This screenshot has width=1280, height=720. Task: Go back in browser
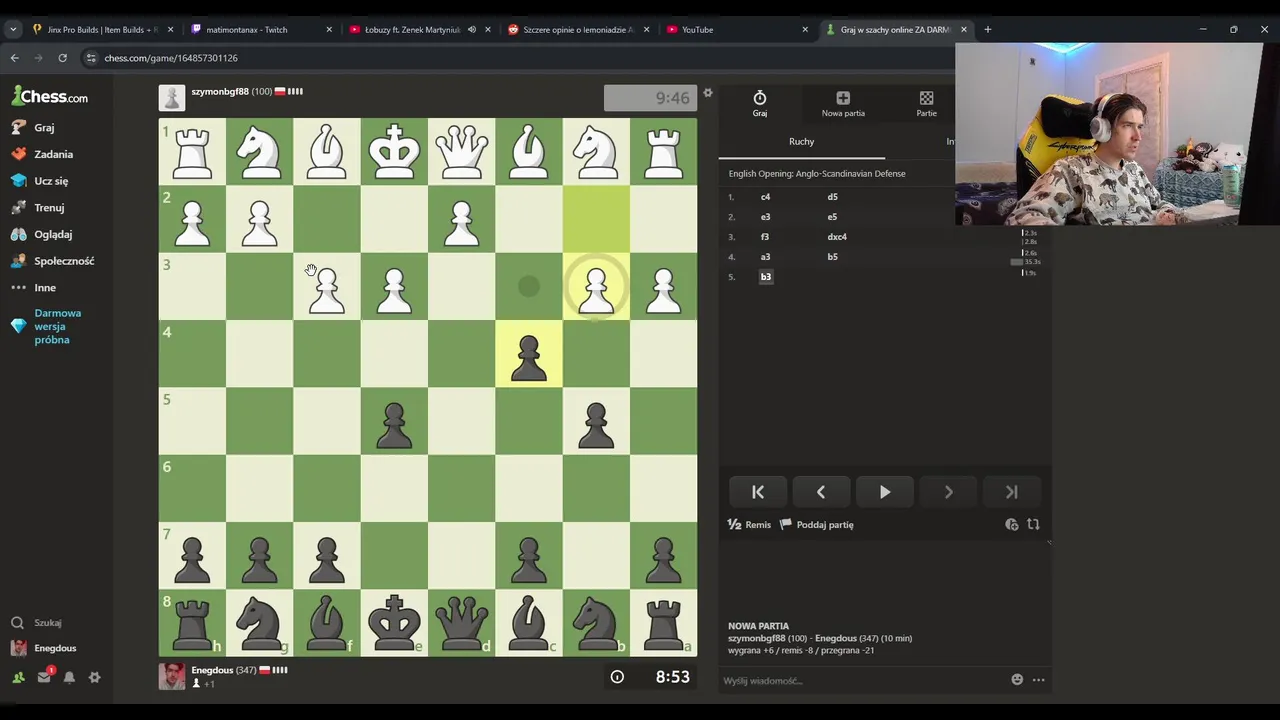click(x=14, y=58)
